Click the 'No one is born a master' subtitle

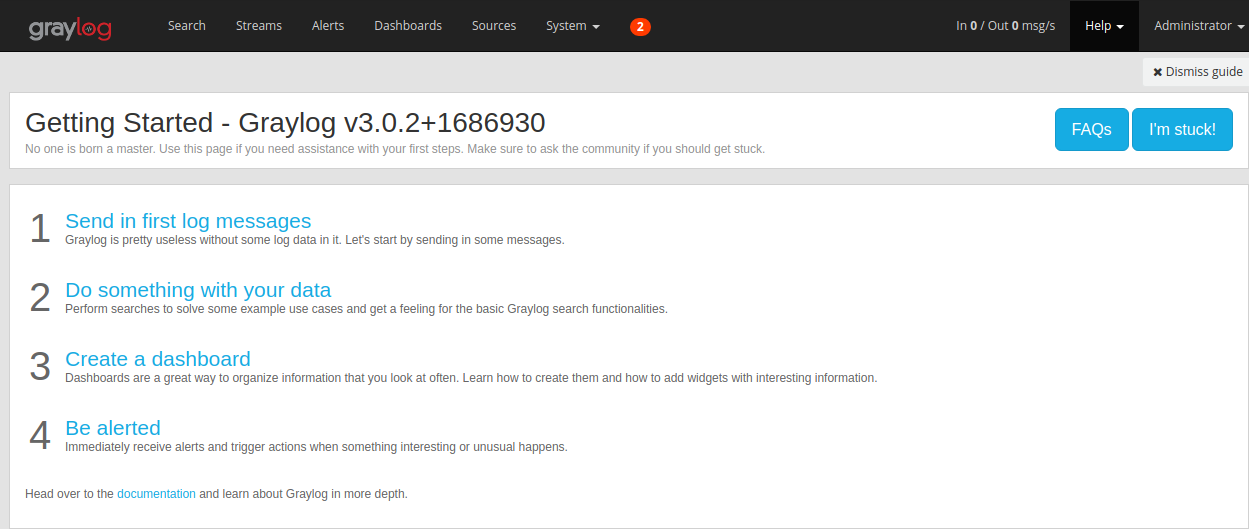(395, 149)
